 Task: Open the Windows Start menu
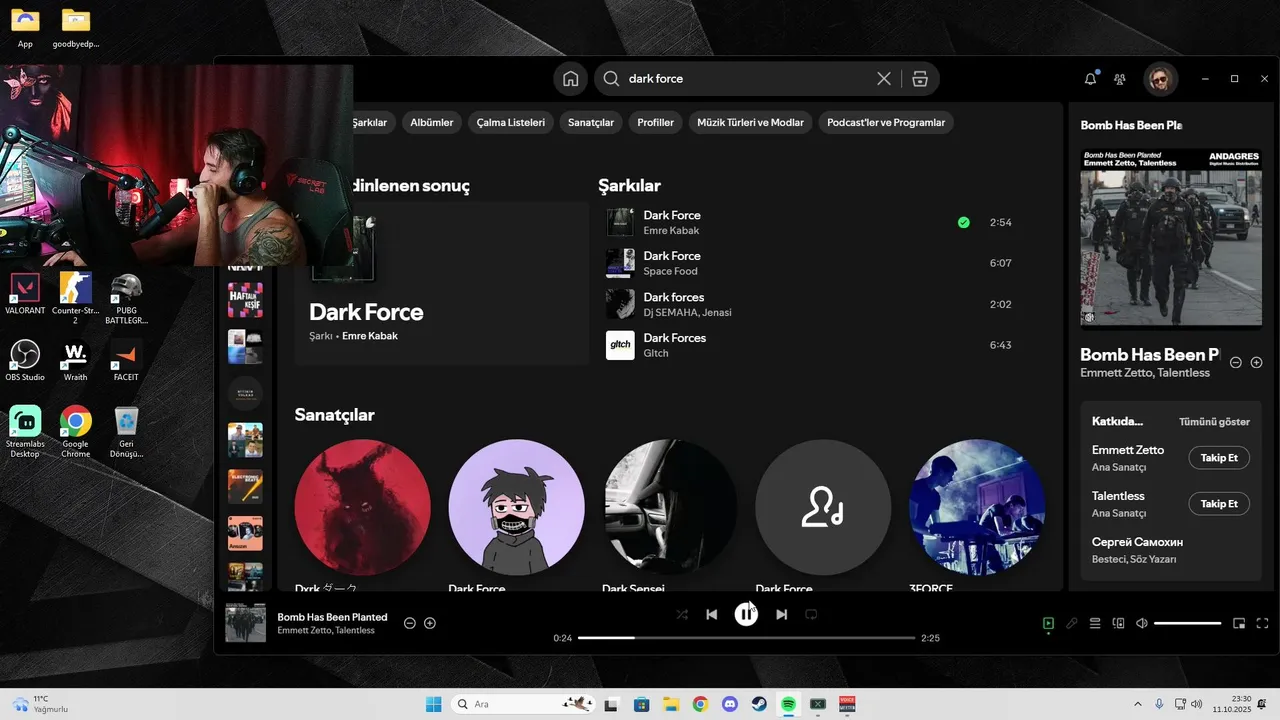click(x=433, y=704)
